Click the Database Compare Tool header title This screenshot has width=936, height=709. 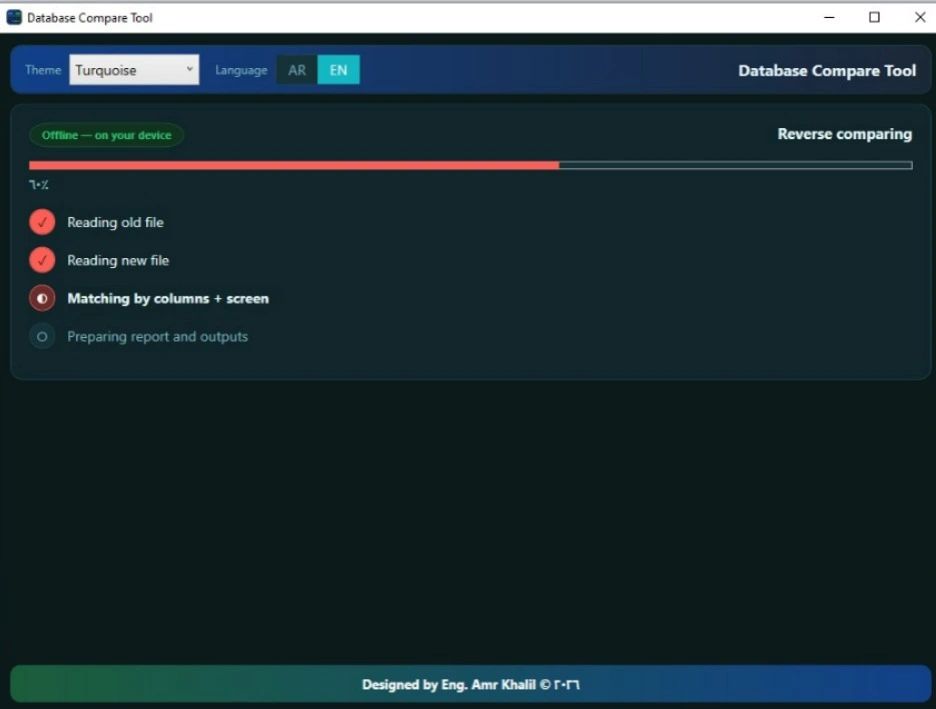point(827,70)
